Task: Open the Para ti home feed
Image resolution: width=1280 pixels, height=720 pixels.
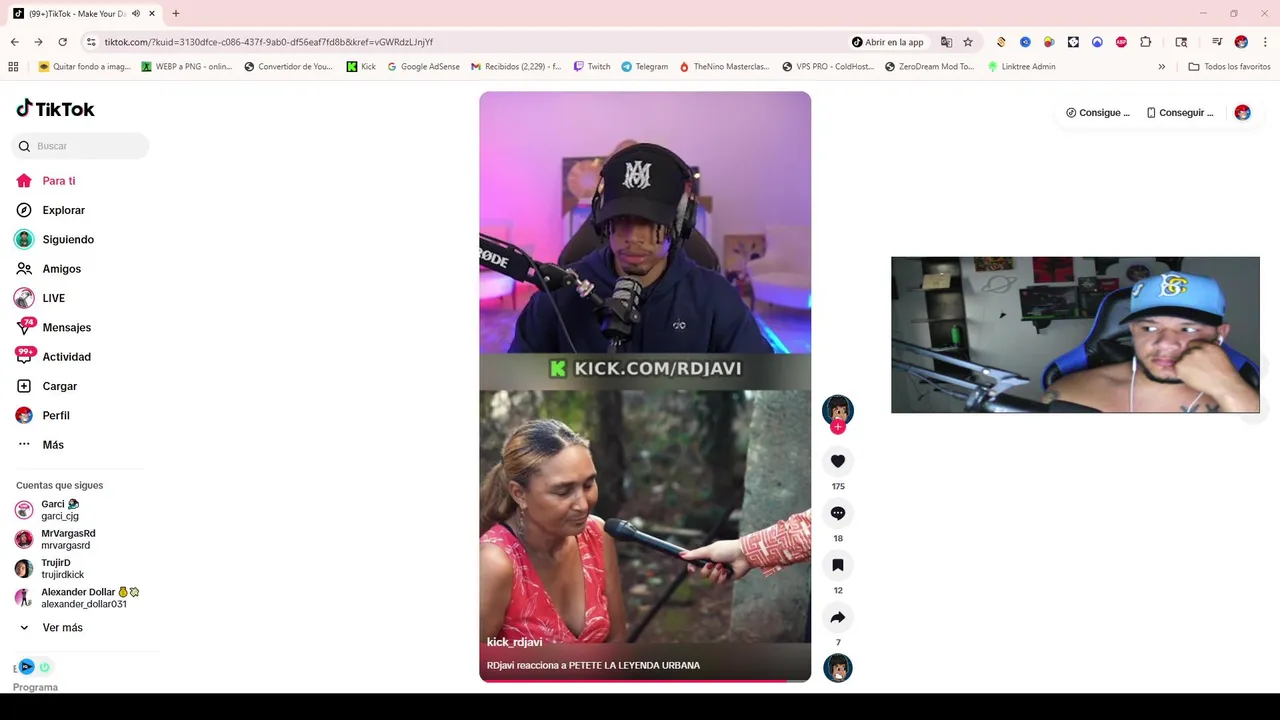Action: [59, 181]
